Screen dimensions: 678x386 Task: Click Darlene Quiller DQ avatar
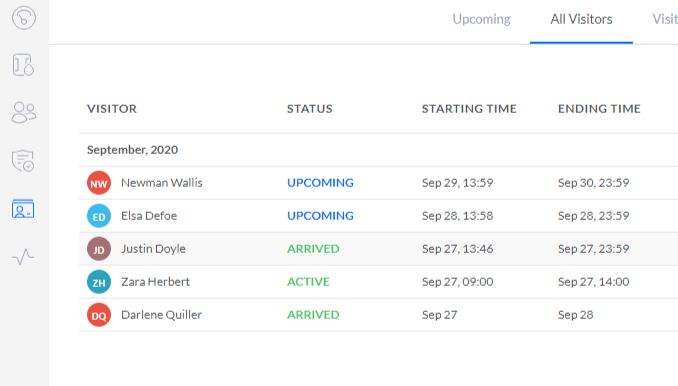pyautogui.click(x=99, y=315)
